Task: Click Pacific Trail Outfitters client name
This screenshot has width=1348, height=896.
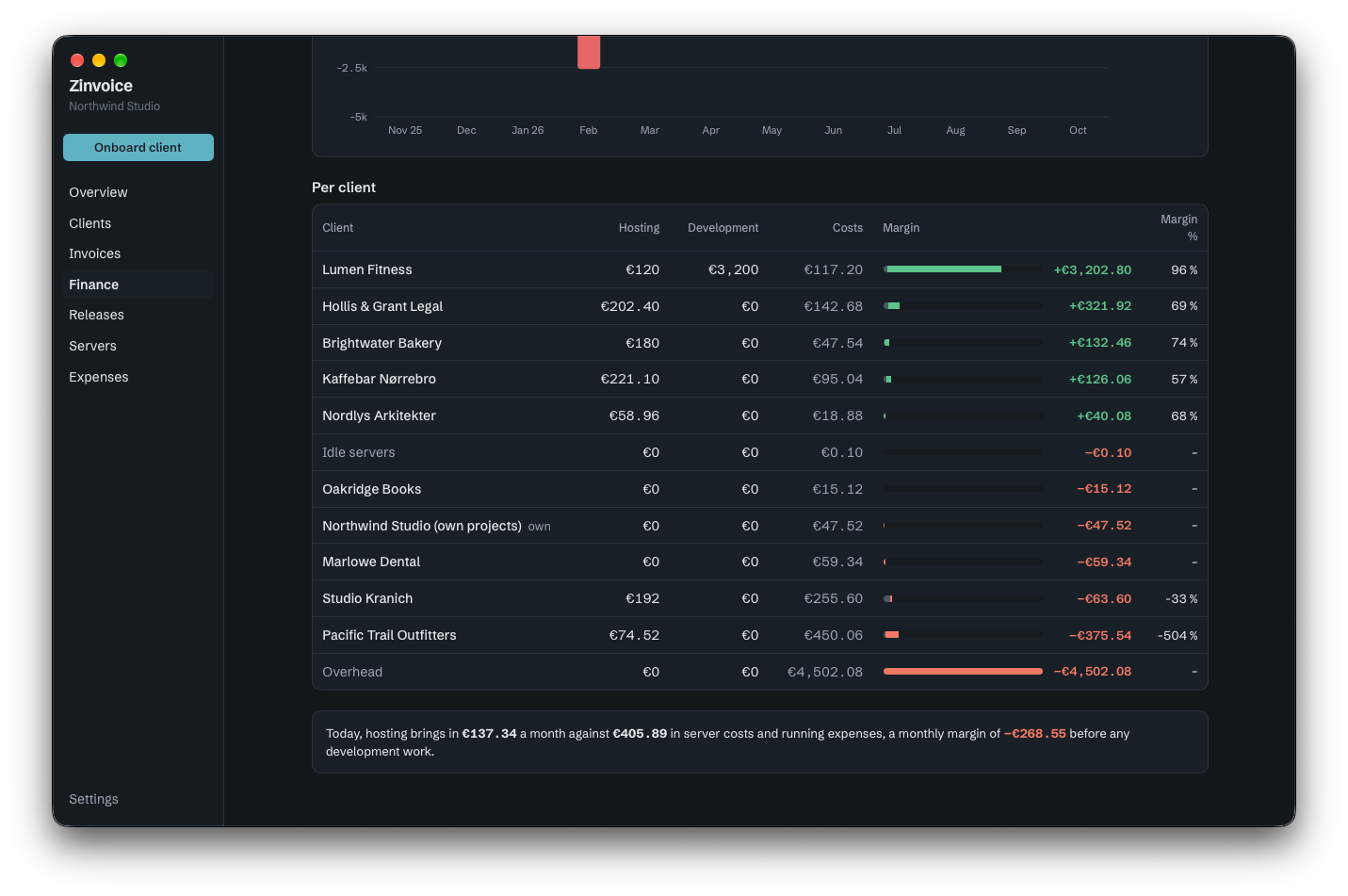Action: pyautogui.click(x=389, y=635)
